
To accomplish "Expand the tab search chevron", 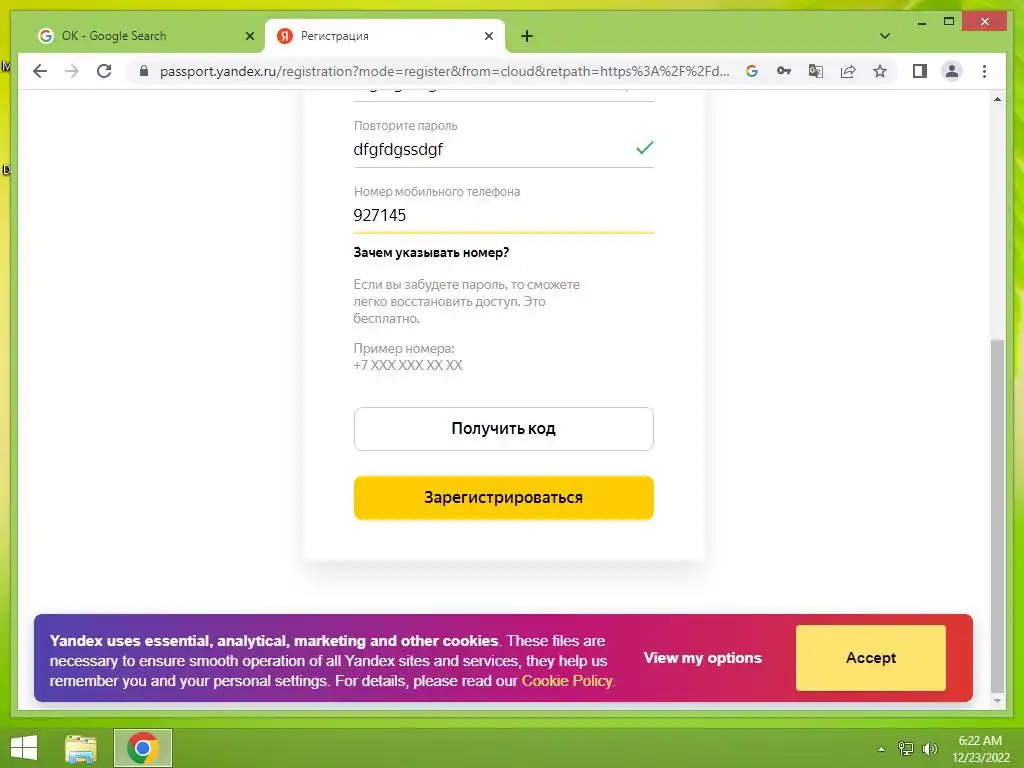I will [x=884, y=36].
